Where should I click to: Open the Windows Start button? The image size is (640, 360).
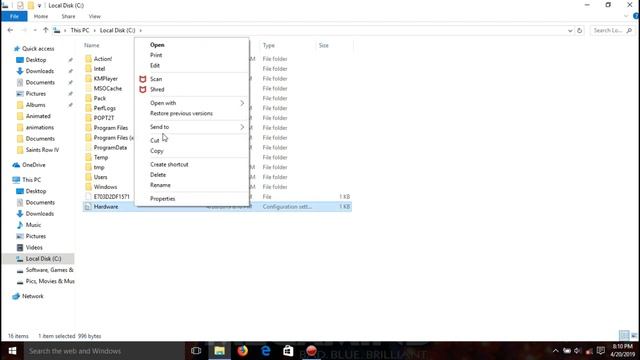point(12,351)
